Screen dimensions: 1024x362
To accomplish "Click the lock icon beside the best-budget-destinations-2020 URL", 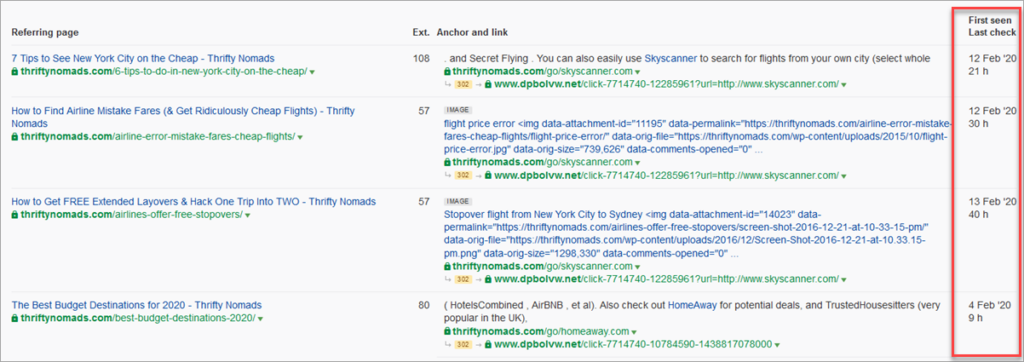I will tap(15, 318).
